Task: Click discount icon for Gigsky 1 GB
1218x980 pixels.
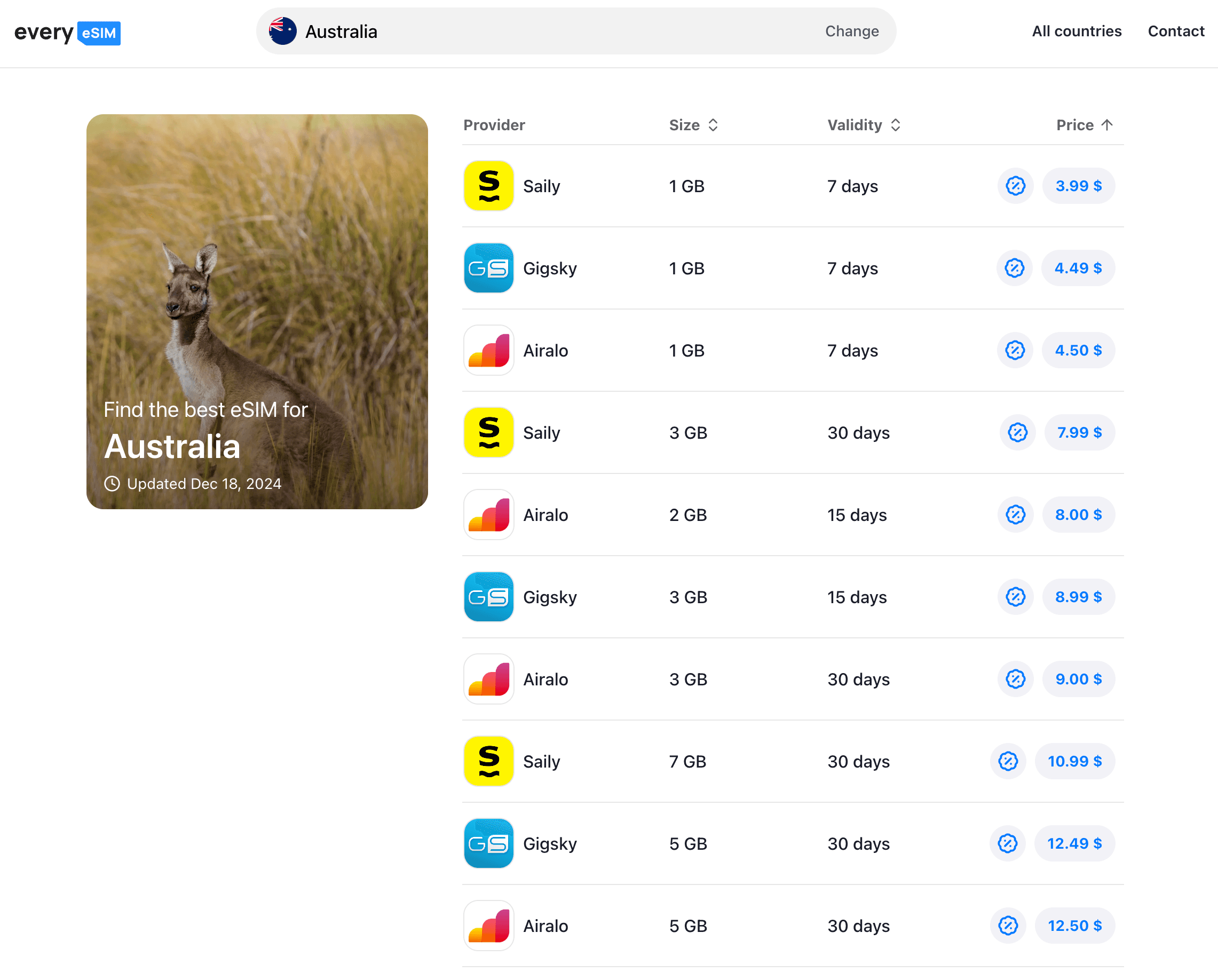Action: (x=1014, y=268)
